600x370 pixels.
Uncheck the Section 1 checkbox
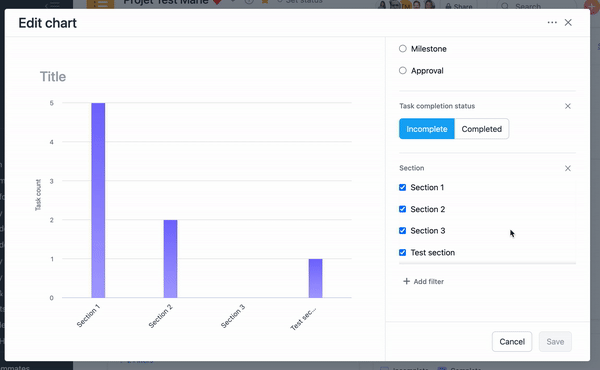point(403,187)
